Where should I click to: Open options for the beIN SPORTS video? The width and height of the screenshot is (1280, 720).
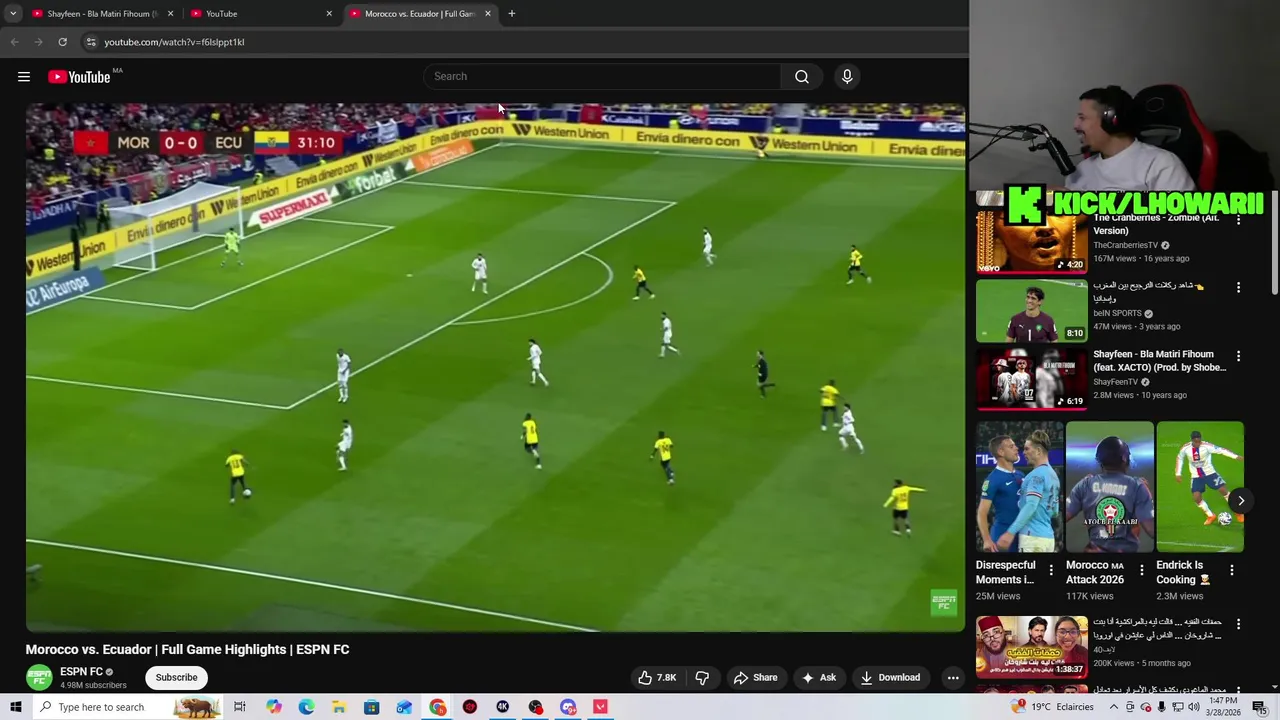[x=1238, y=288]
